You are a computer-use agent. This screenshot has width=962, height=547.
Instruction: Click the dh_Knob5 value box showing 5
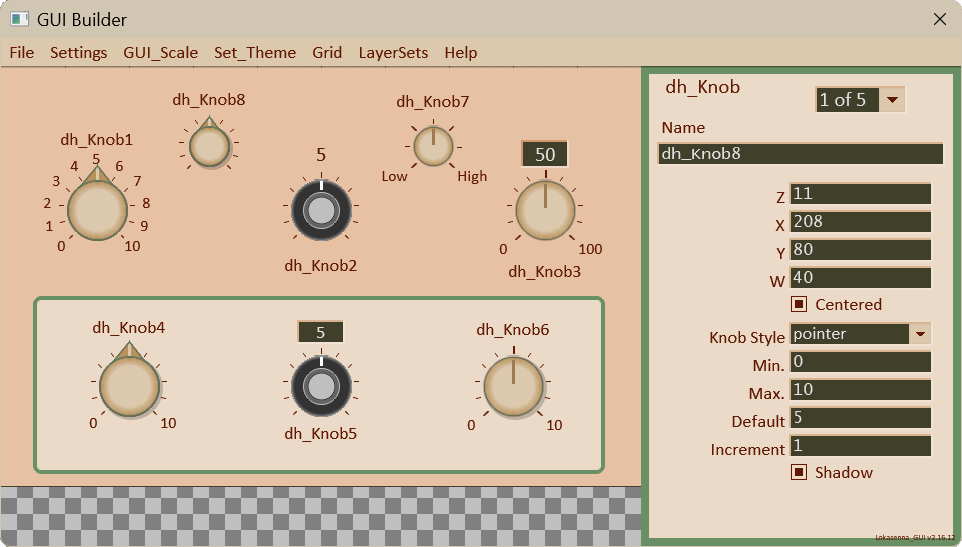(320, 332)
